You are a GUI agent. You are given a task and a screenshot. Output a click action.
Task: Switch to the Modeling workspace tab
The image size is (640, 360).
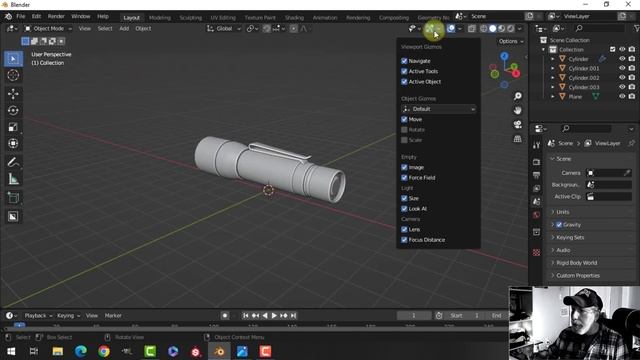[x=160, y=18]
